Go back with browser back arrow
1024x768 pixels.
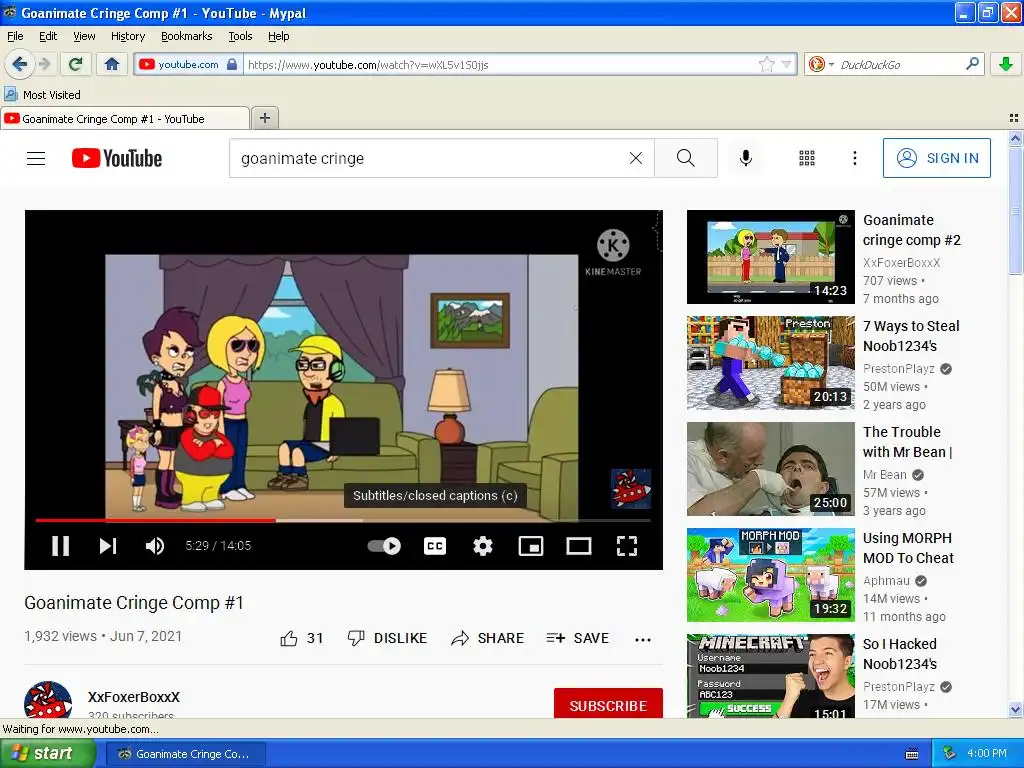[x=19, y=64]
